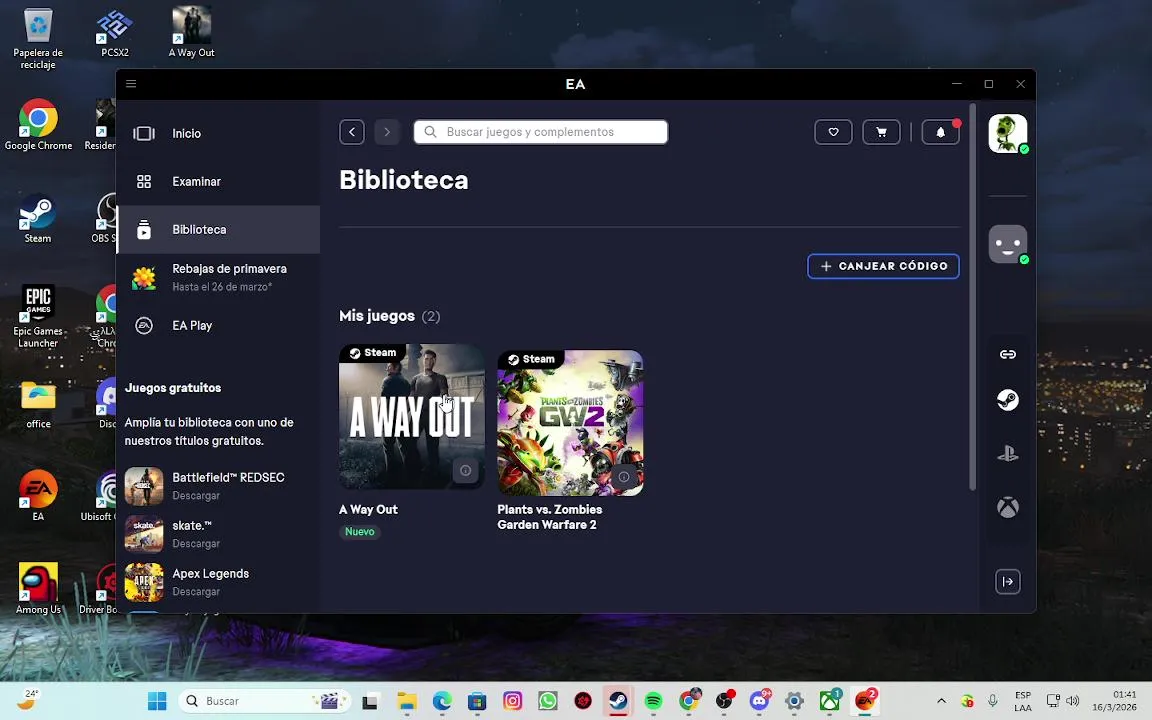
Task: Click the A Way Out title text
Action: point(368,509)
